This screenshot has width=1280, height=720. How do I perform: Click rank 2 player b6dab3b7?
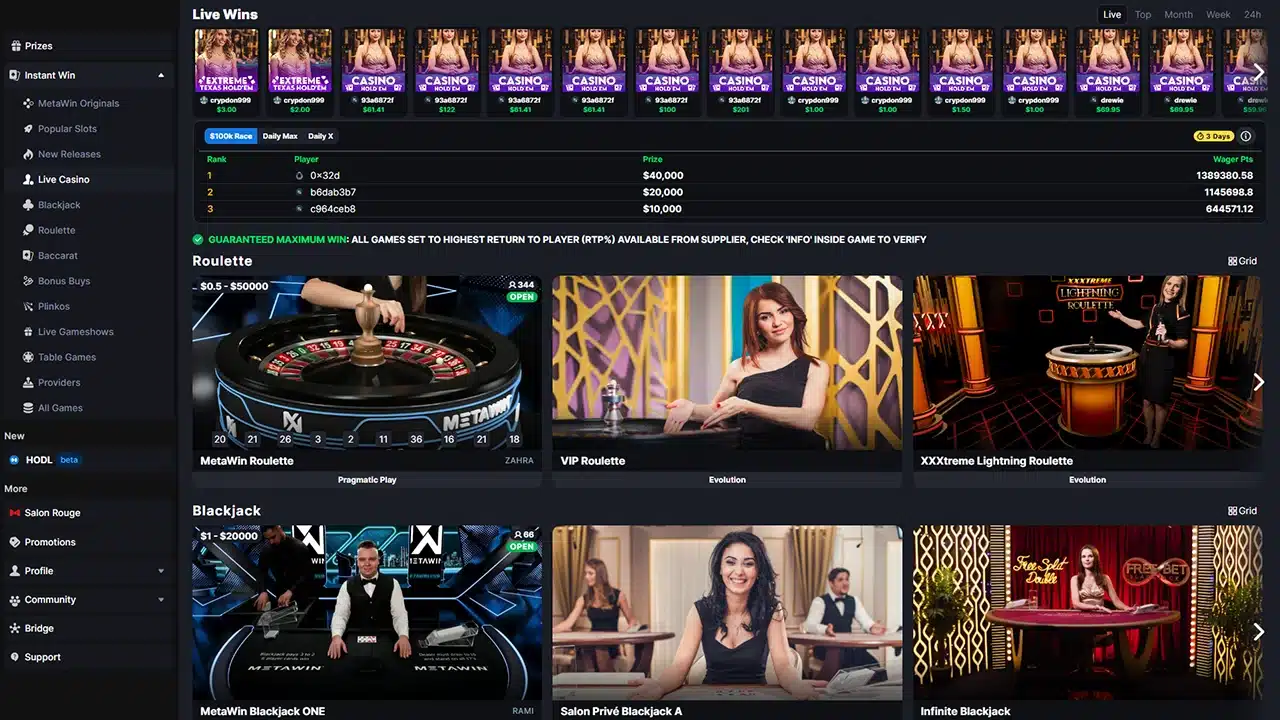(333, 192)
